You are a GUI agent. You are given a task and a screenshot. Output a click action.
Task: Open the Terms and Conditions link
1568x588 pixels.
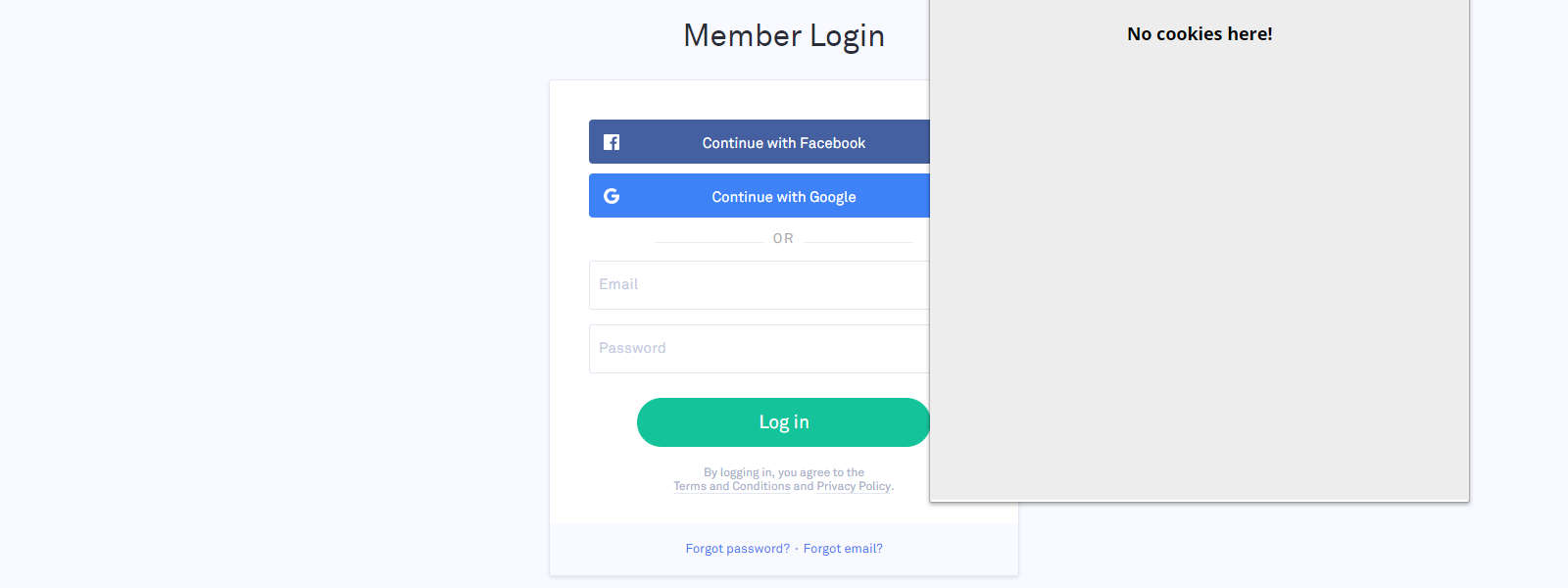pos(732,486)
